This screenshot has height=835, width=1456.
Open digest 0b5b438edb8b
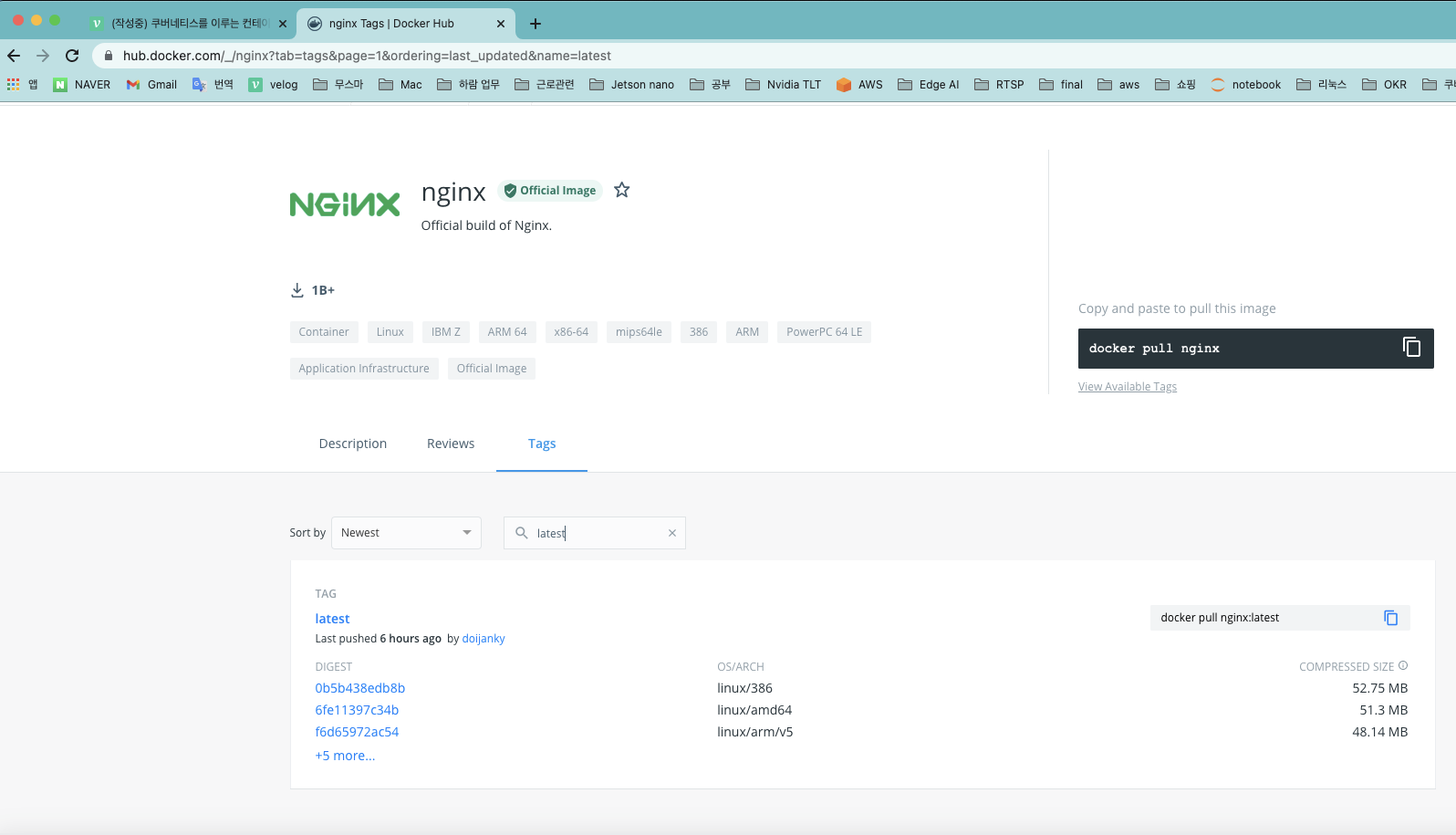360,688
